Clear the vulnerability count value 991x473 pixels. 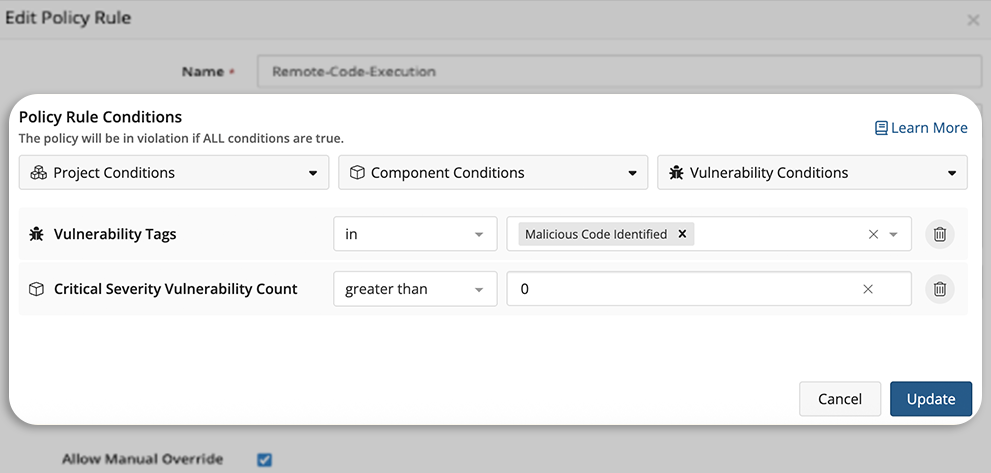point(868,289)
